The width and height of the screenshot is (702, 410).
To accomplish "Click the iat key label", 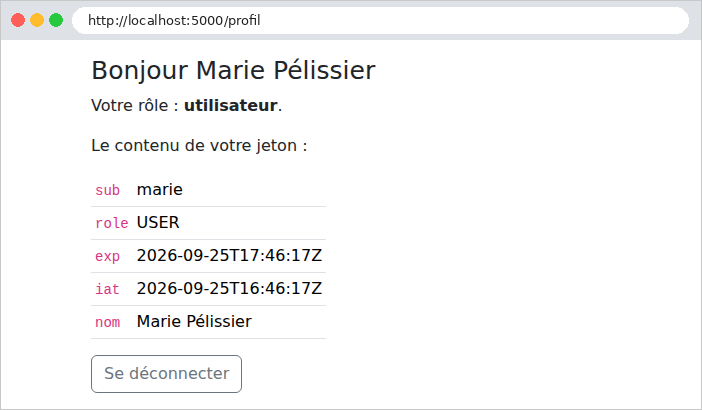I will (107, 289).
